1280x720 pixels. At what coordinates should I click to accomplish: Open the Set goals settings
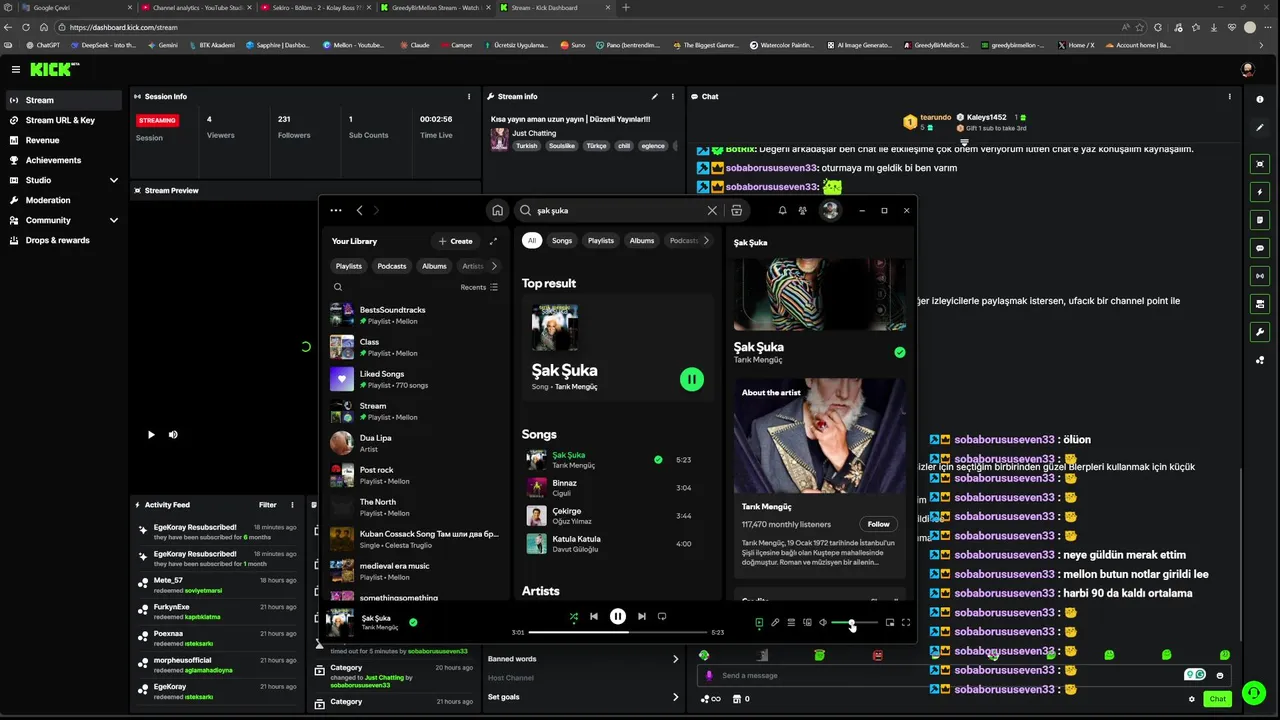click(583, 697)
